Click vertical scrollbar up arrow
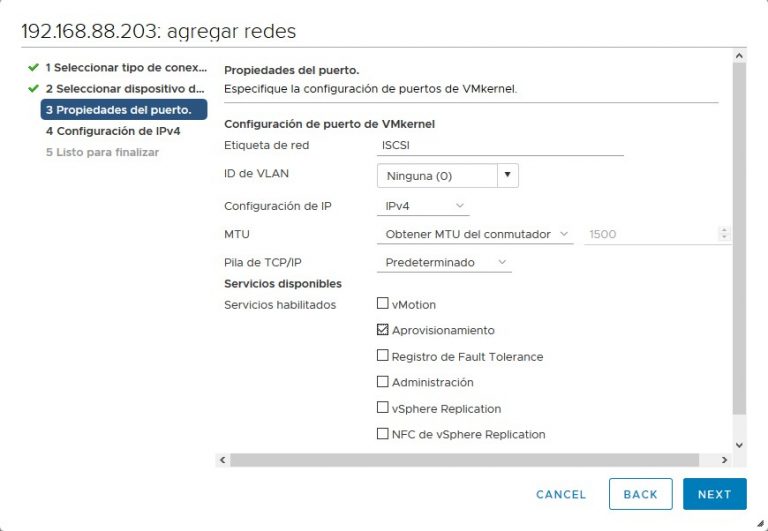The height and width of the screenshot is (531, 768). (x=739, y=55)
